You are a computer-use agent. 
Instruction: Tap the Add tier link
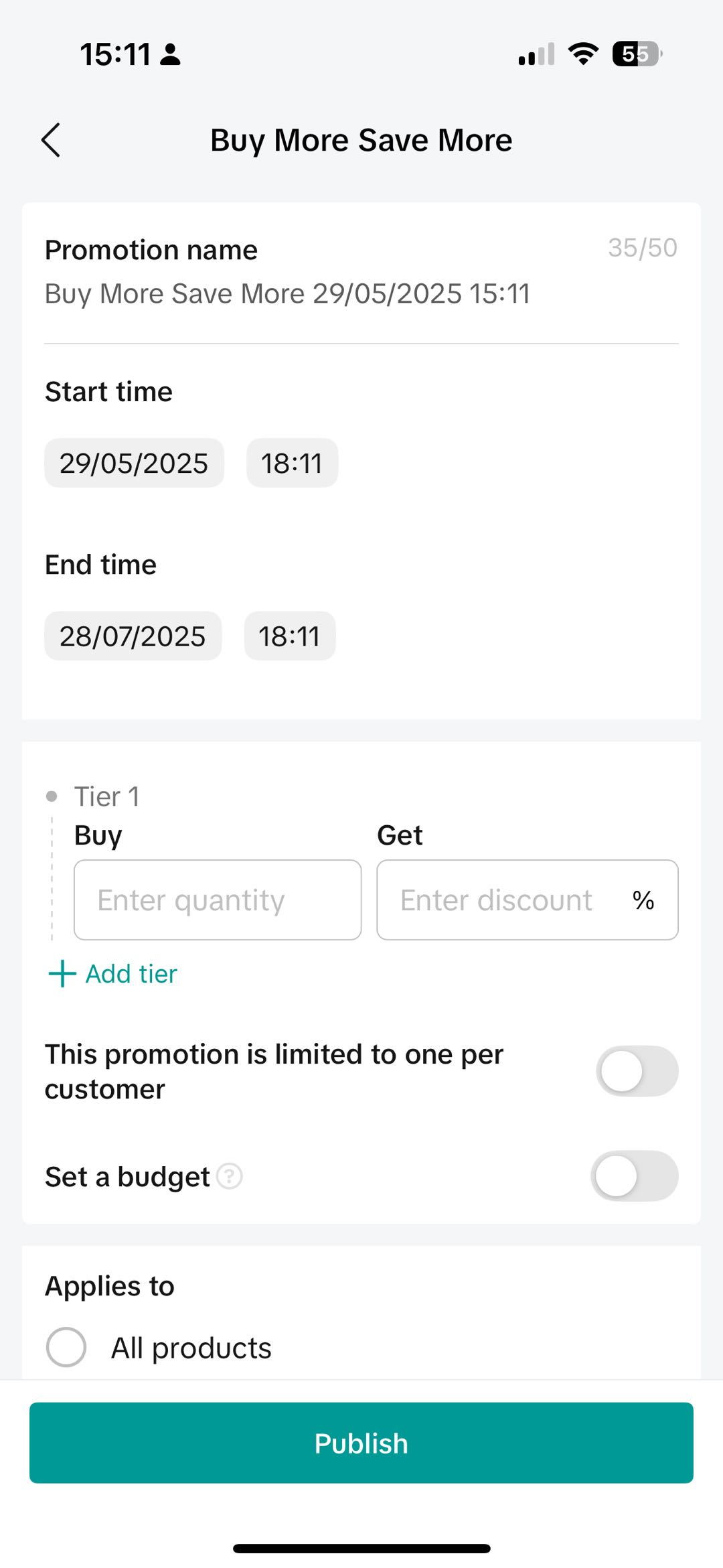pyautogui.click(x=131, y=973)
